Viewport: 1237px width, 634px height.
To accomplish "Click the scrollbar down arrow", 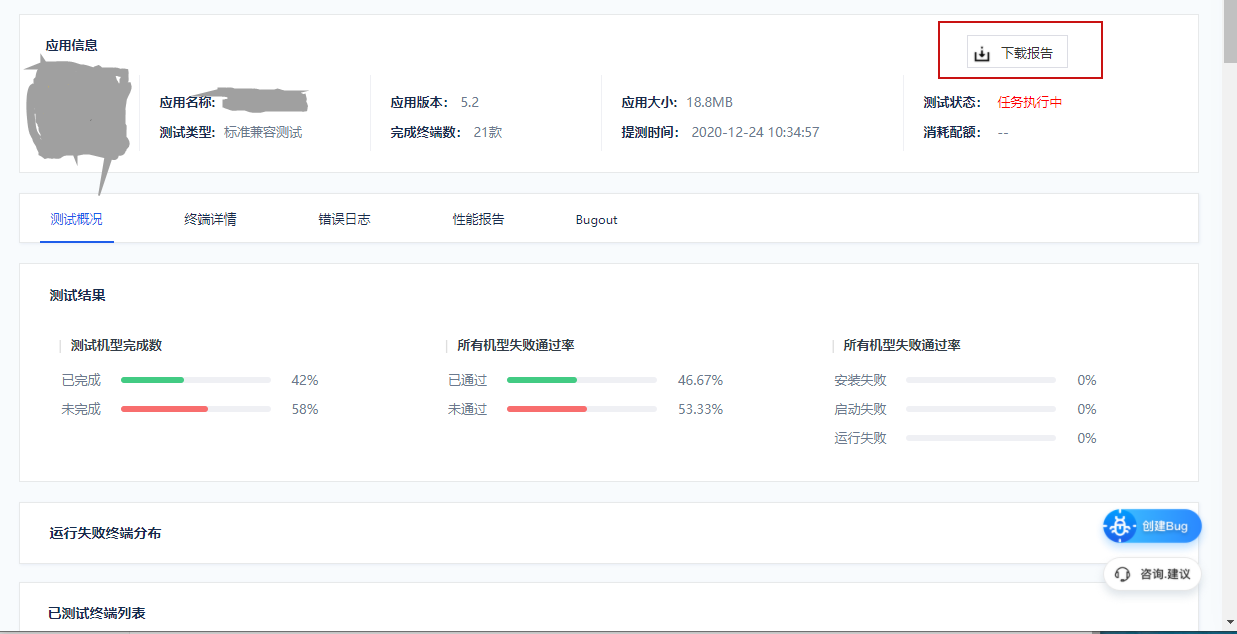I will coord(1230,622).
